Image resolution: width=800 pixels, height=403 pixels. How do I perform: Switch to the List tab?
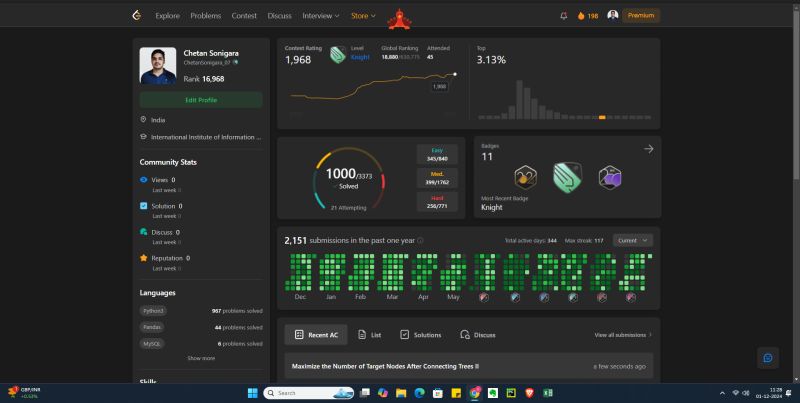pyautogui.click(x=370, y=335)
